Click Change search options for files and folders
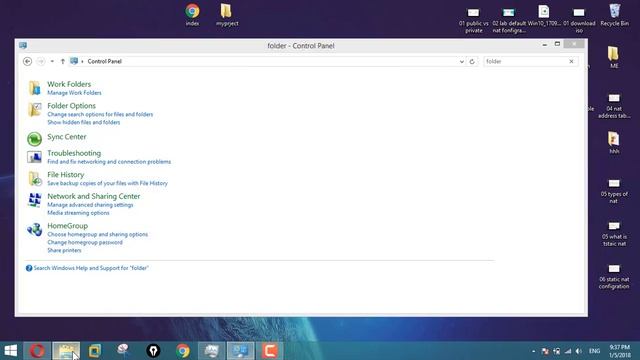Viewport: 640px width, 360px height. click(x=100, y=114)
